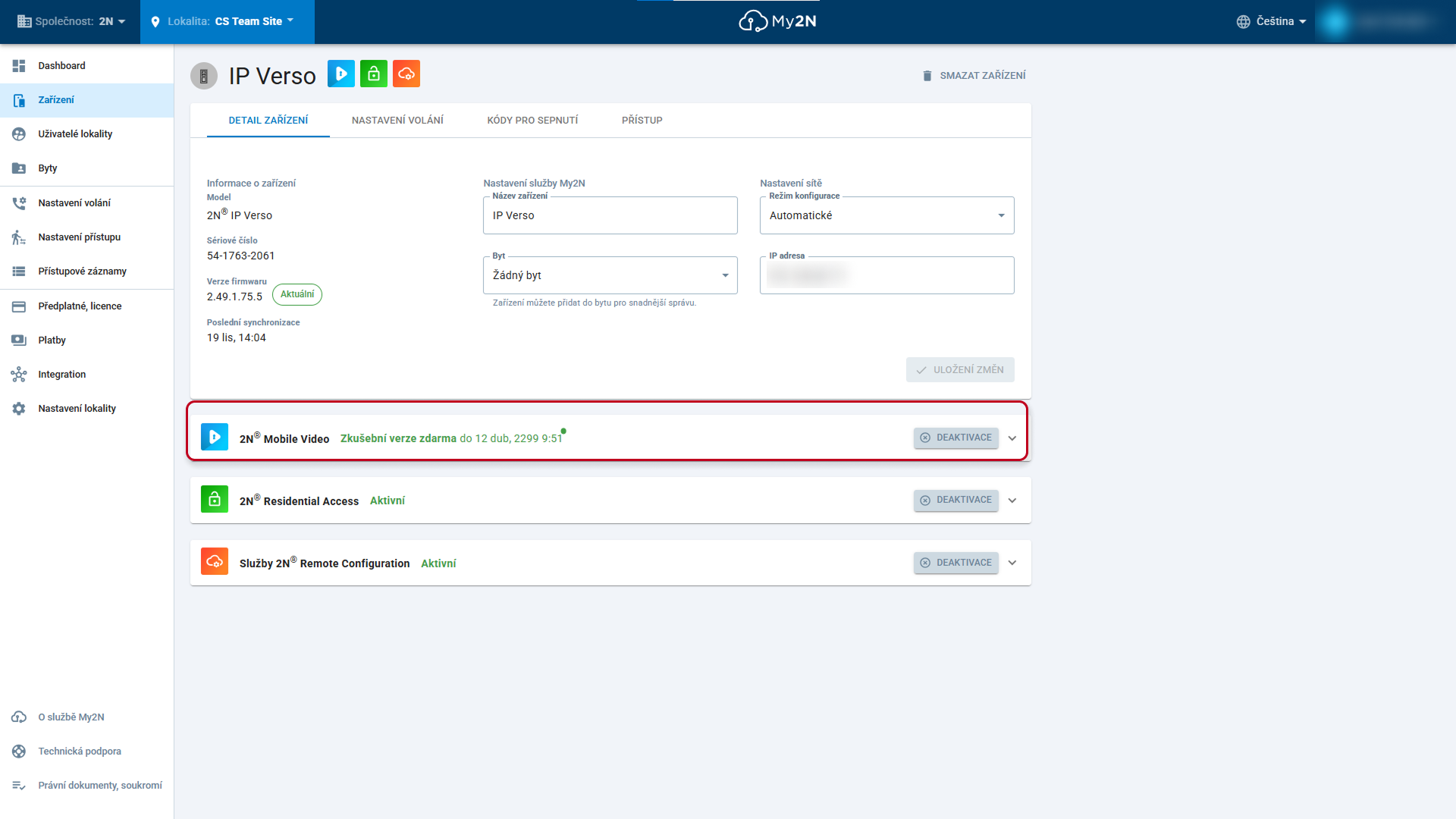Click the Uložení změn button
This screenshot has height=819, width=1456.
(x=960, y=370)
